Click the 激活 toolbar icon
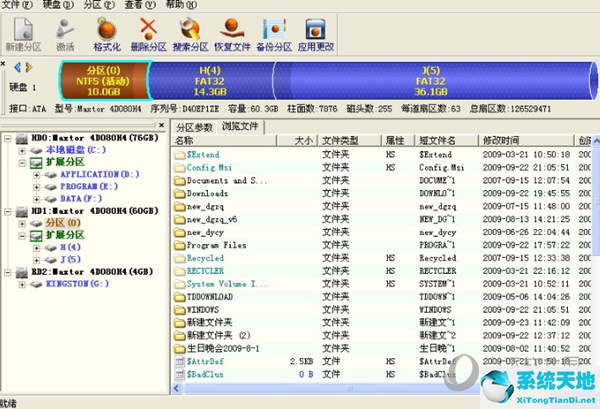The image size is (600, 409). (65, 29)
